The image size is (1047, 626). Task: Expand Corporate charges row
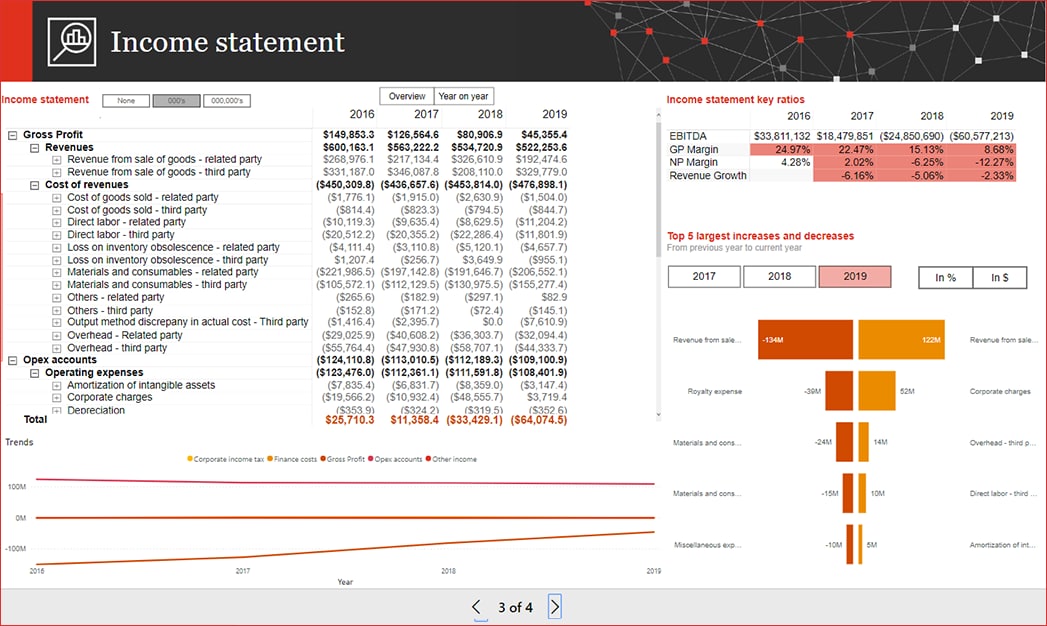coord(57,398)
